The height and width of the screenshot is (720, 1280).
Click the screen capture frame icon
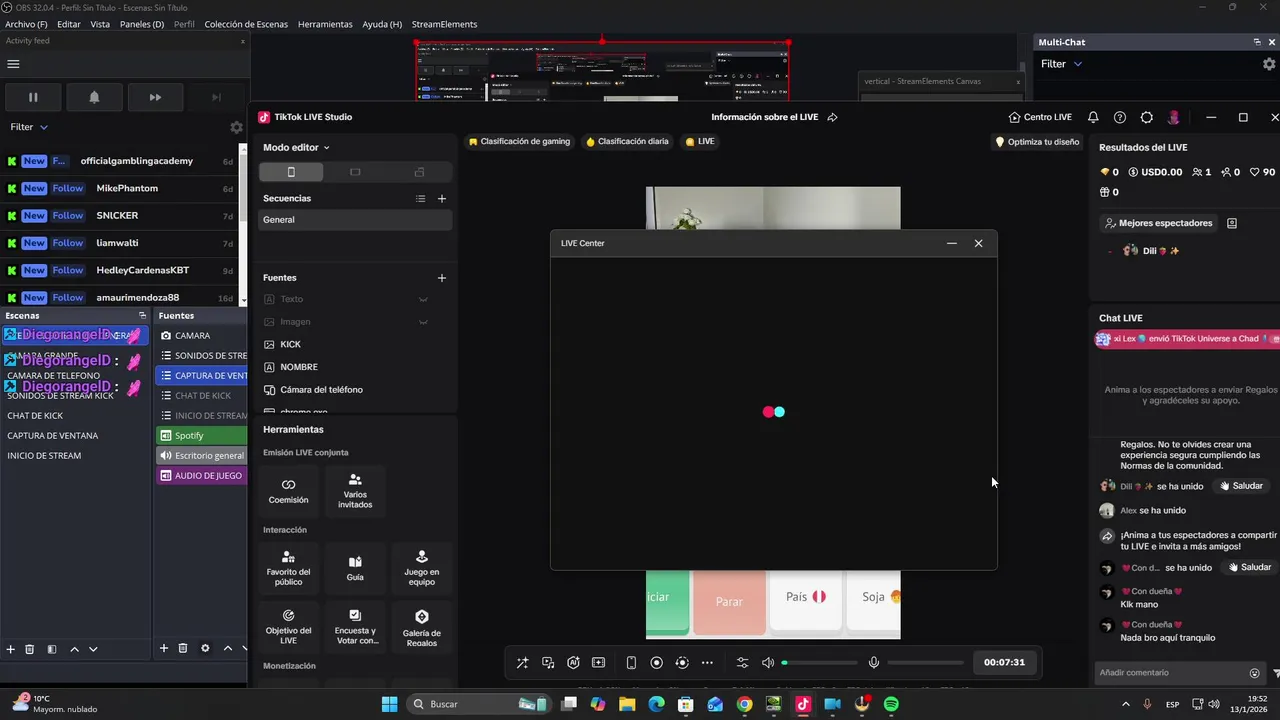[598, 662]
